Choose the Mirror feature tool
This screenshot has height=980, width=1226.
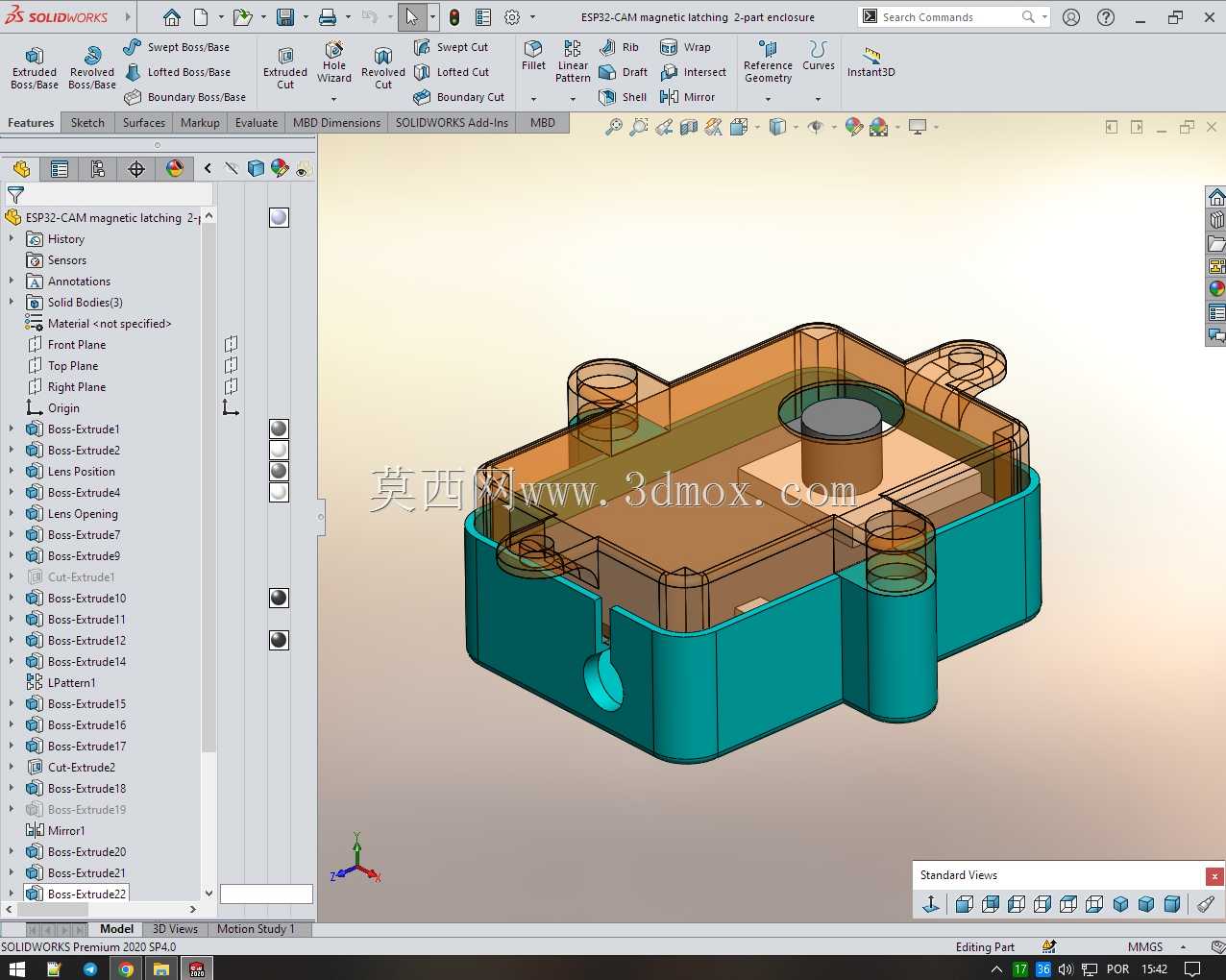click(688, 97)
